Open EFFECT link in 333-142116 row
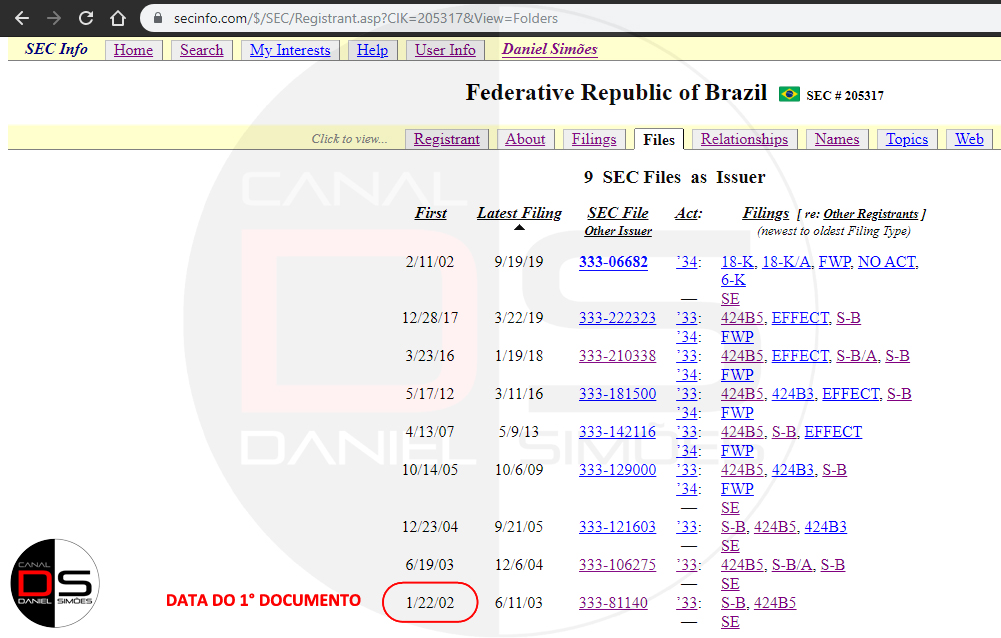The image size is (1001, 638). click(x=833, y=432)
